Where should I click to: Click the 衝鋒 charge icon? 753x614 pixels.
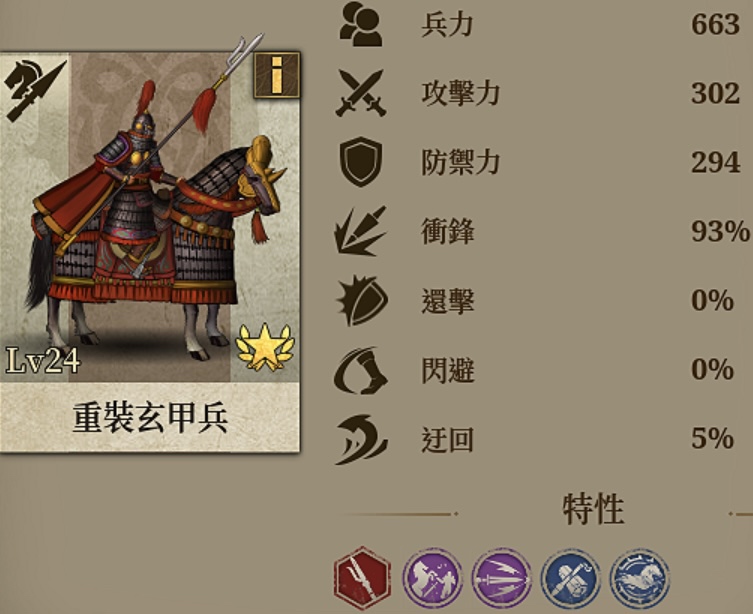[361, 231]
